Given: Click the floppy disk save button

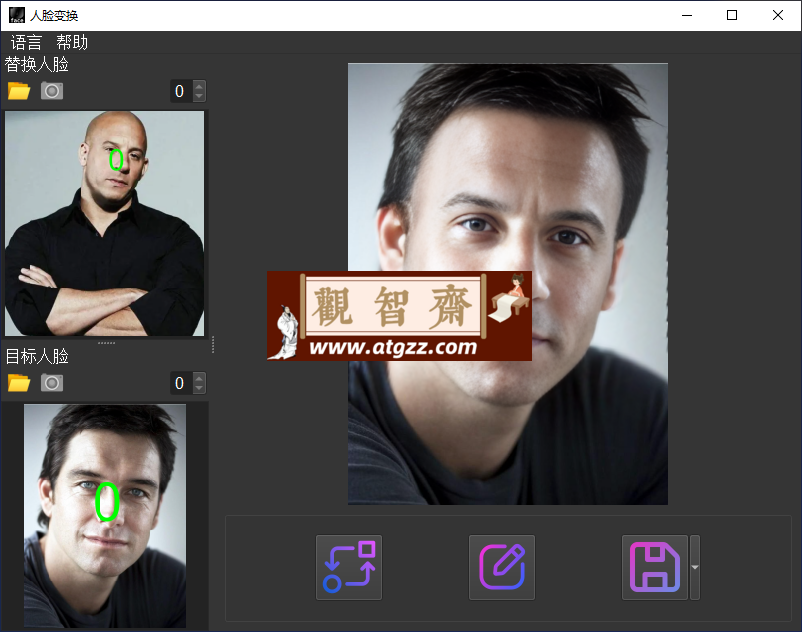Looking at the screenshot, I should [655, 567].
